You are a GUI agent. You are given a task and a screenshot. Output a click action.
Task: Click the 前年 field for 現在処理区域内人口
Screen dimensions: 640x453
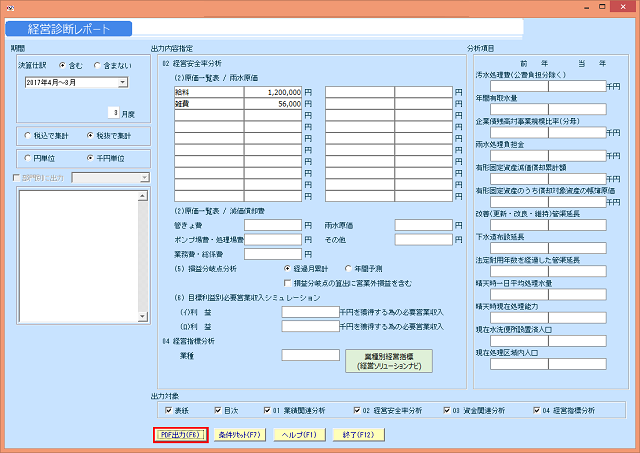click(x=519, y=364)
